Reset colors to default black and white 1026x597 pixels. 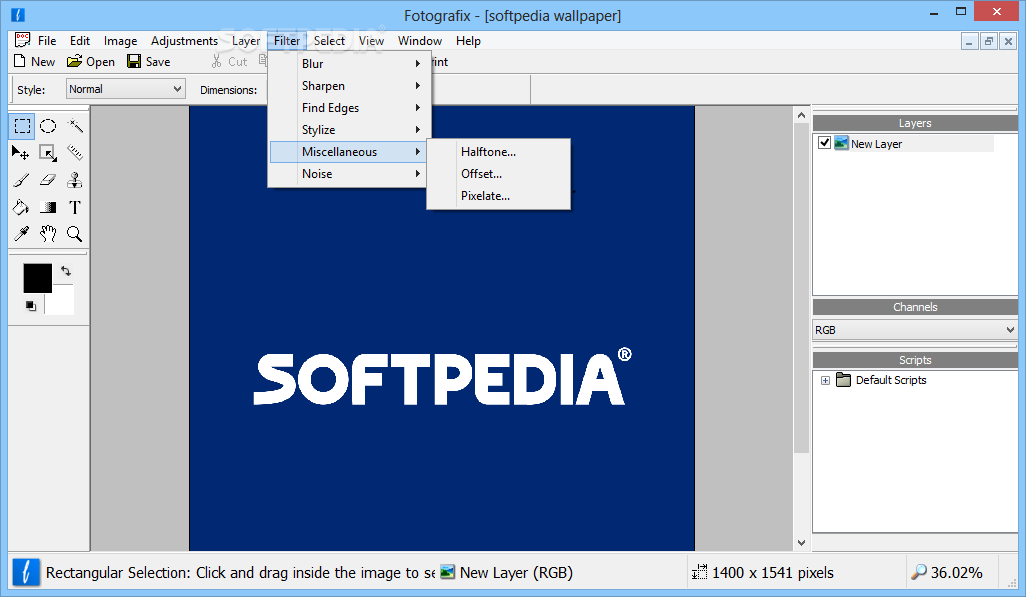[x=31, y=306]
